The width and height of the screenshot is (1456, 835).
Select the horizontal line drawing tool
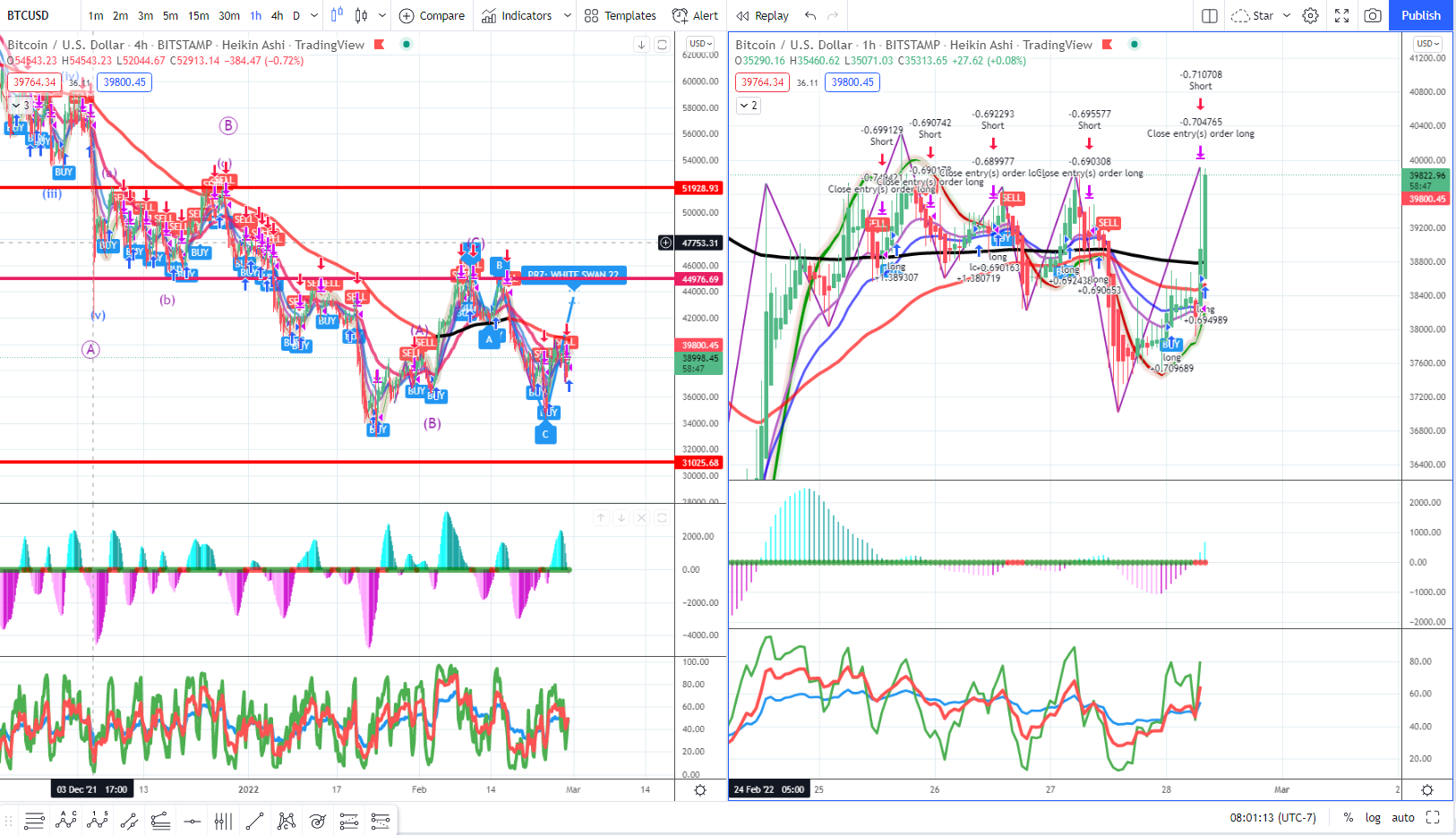[x=192, y=820]
